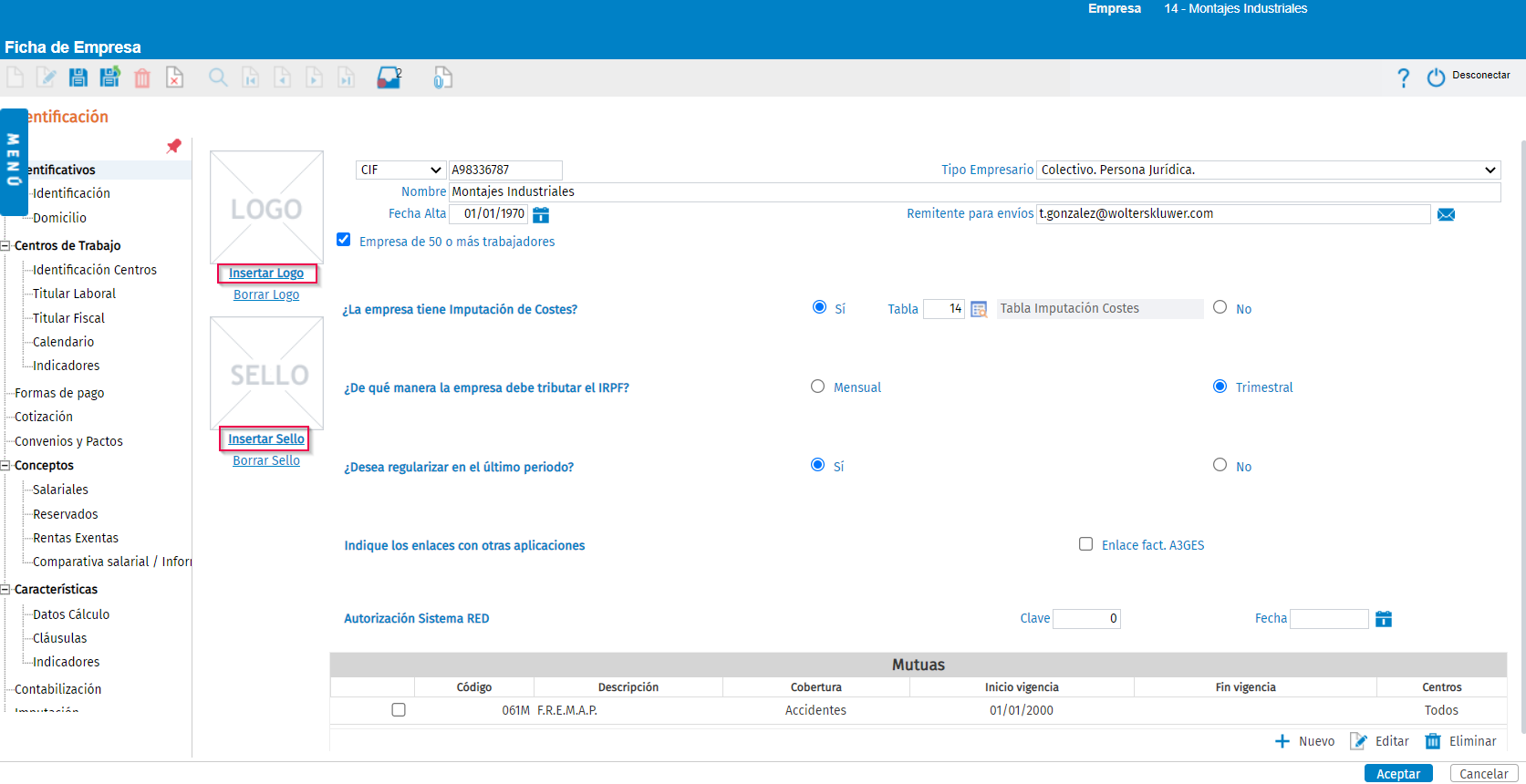
Task: Select Trimestral IRPF taxation option
Action: point(1220,387)
